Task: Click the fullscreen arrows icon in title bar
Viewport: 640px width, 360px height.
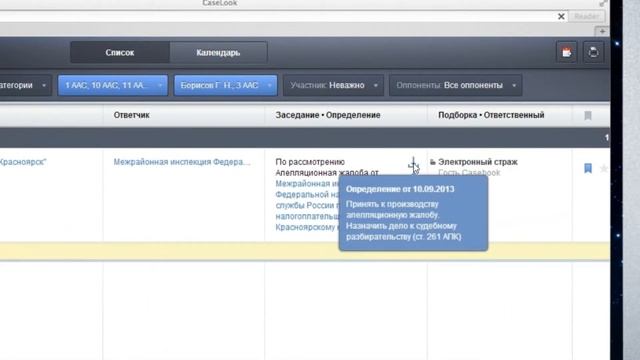Action: click(x=603, y=3)
